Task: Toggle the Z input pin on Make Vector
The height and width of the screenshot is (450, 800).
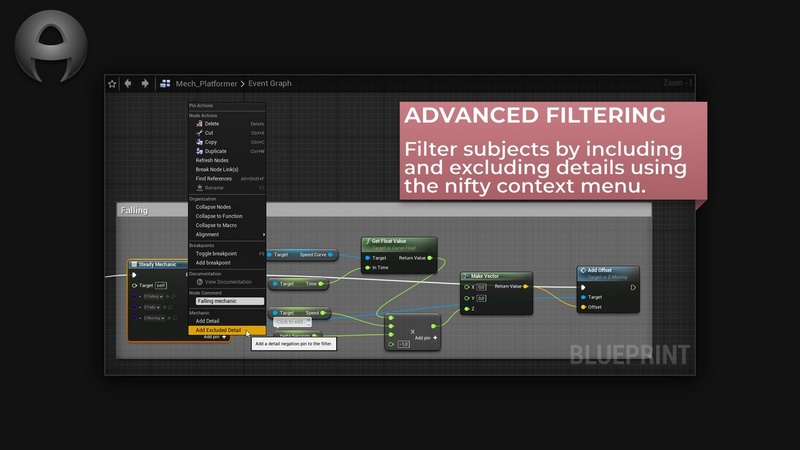Action: (x=466, y=309)
